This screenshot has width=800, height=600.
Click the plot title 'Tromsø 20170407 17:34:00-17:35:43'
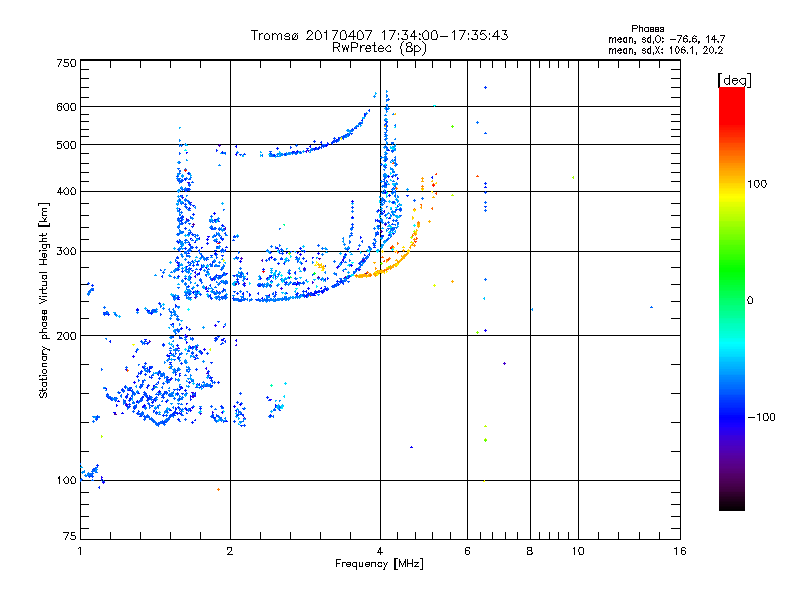click(x=379, y=35)
